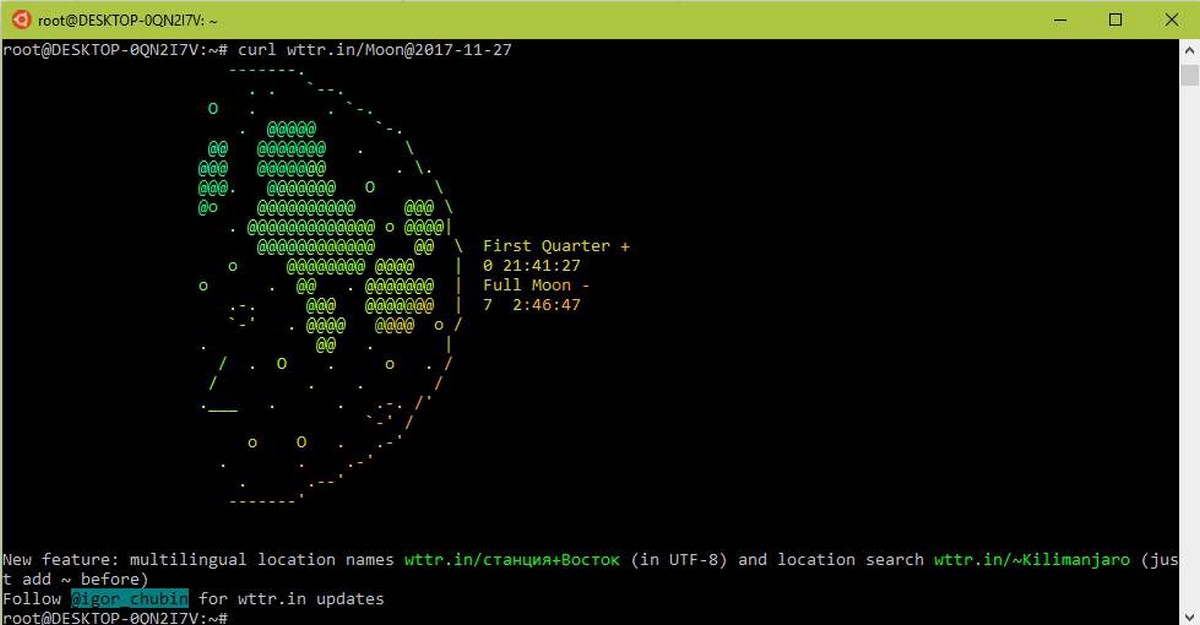The height and width of the screenshot is (625, 1200).
Task: Click the ASCII moon drawing
Action: (330, 285)
